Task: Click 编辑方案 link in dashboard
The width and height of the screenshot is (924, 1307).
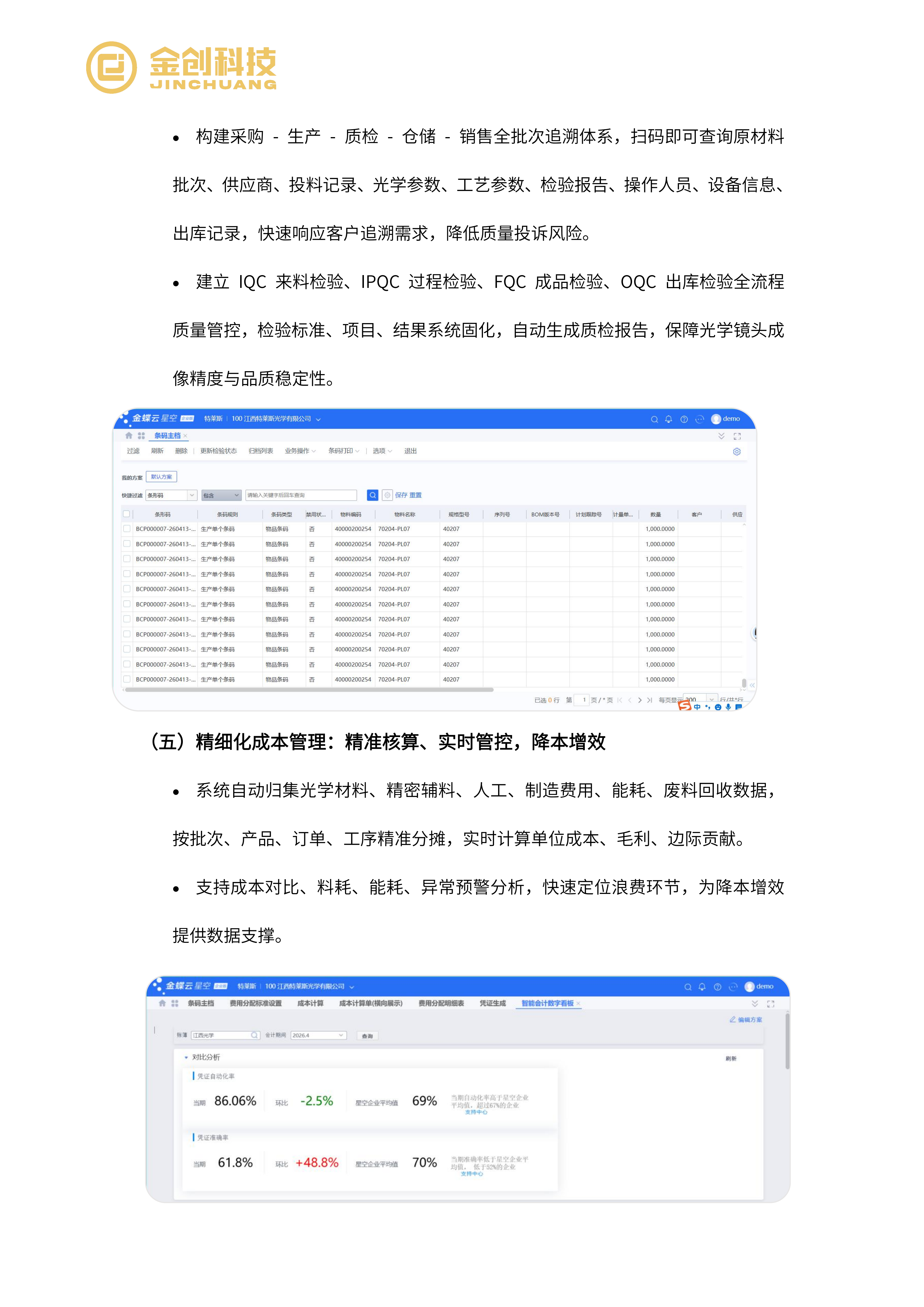Action: point(746,1019)
